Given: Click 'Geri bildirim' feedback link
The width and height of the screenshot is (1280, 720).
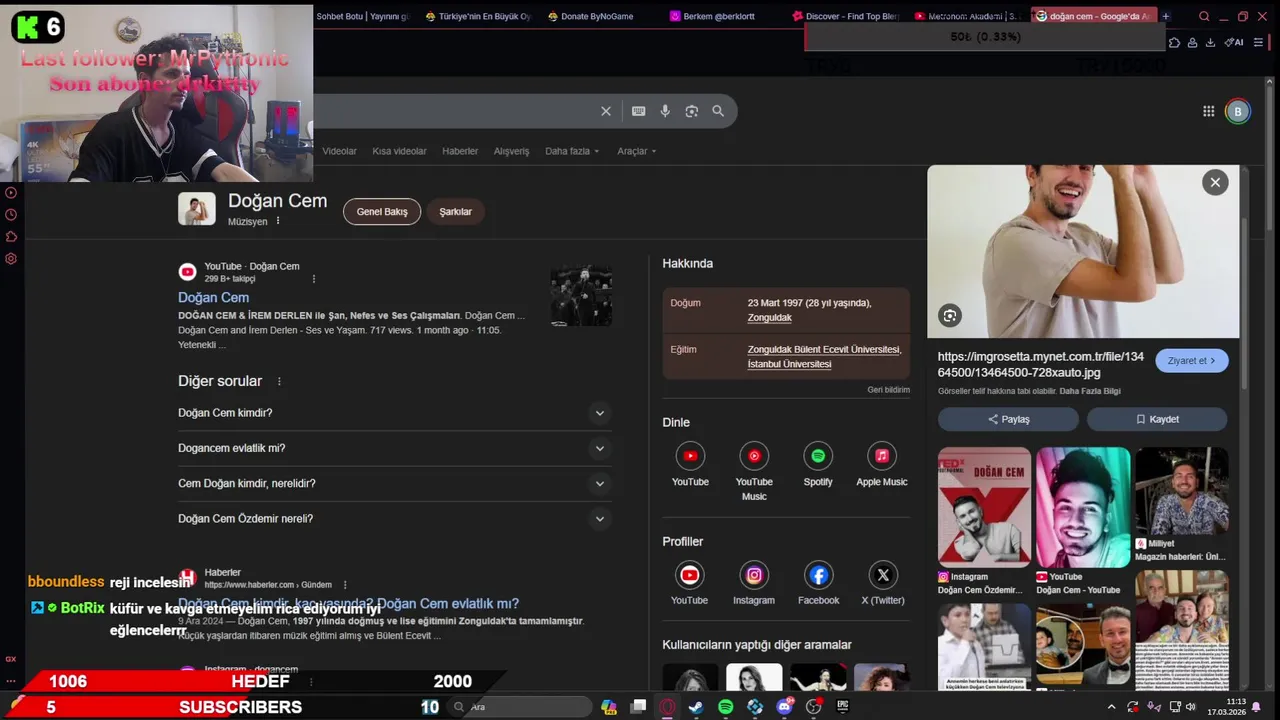Looking at the screenshot, I should [888, 390].
